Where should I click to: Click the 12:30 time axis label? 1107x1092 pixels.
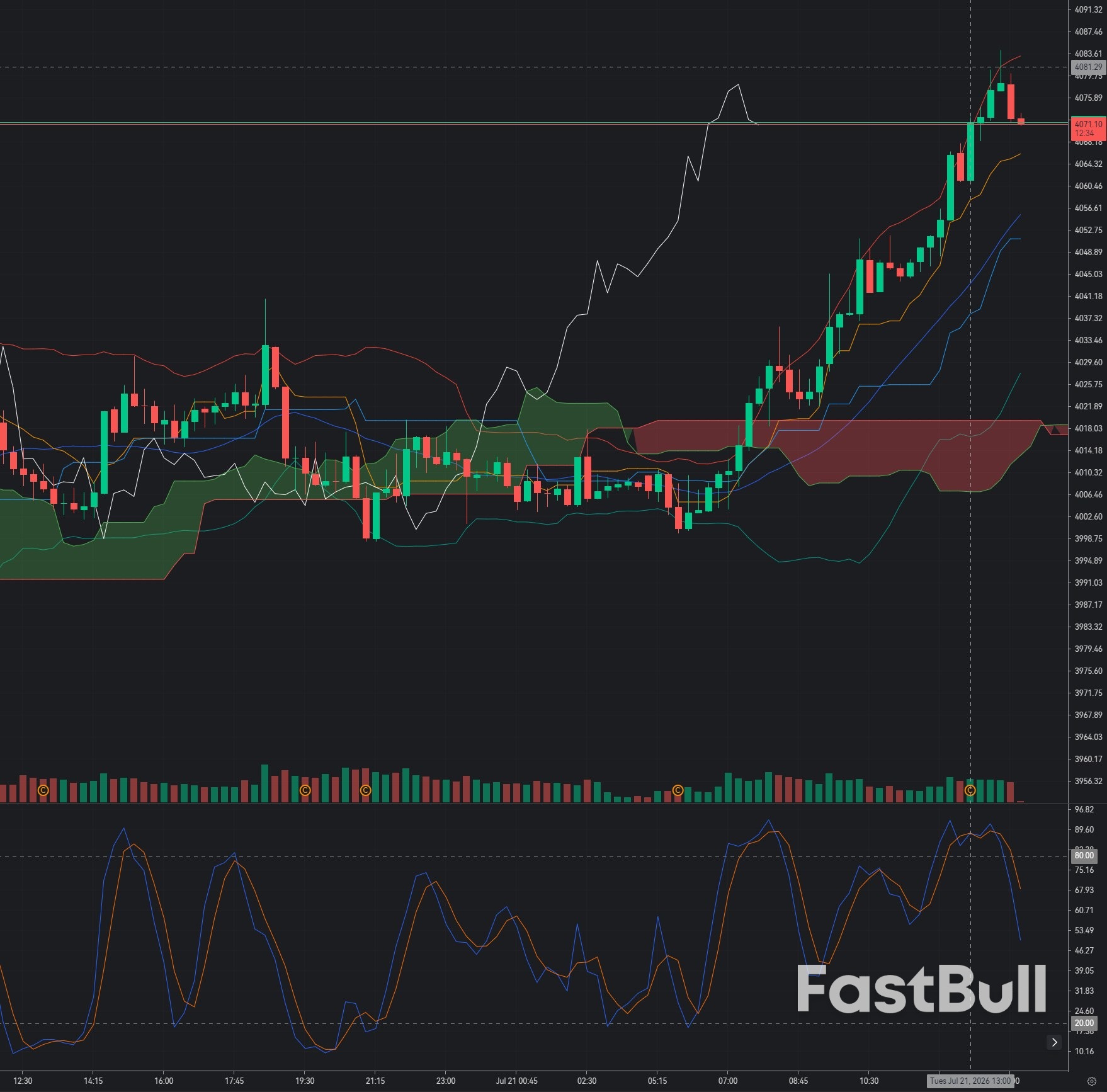[23, 1081]
